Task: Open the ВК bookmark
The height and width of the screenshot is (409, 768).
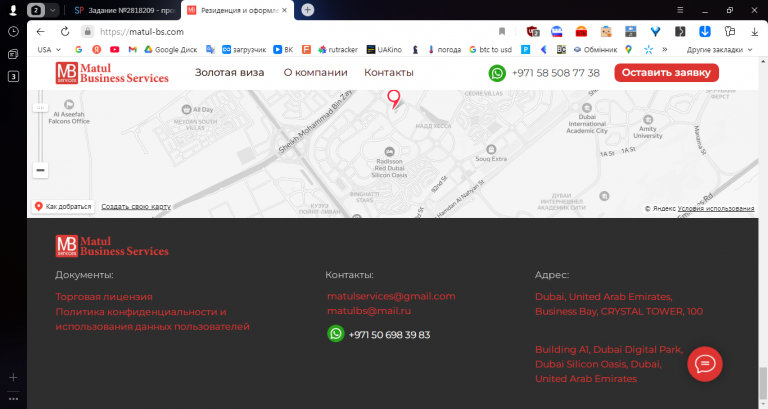Action: (x=283, y=49)
